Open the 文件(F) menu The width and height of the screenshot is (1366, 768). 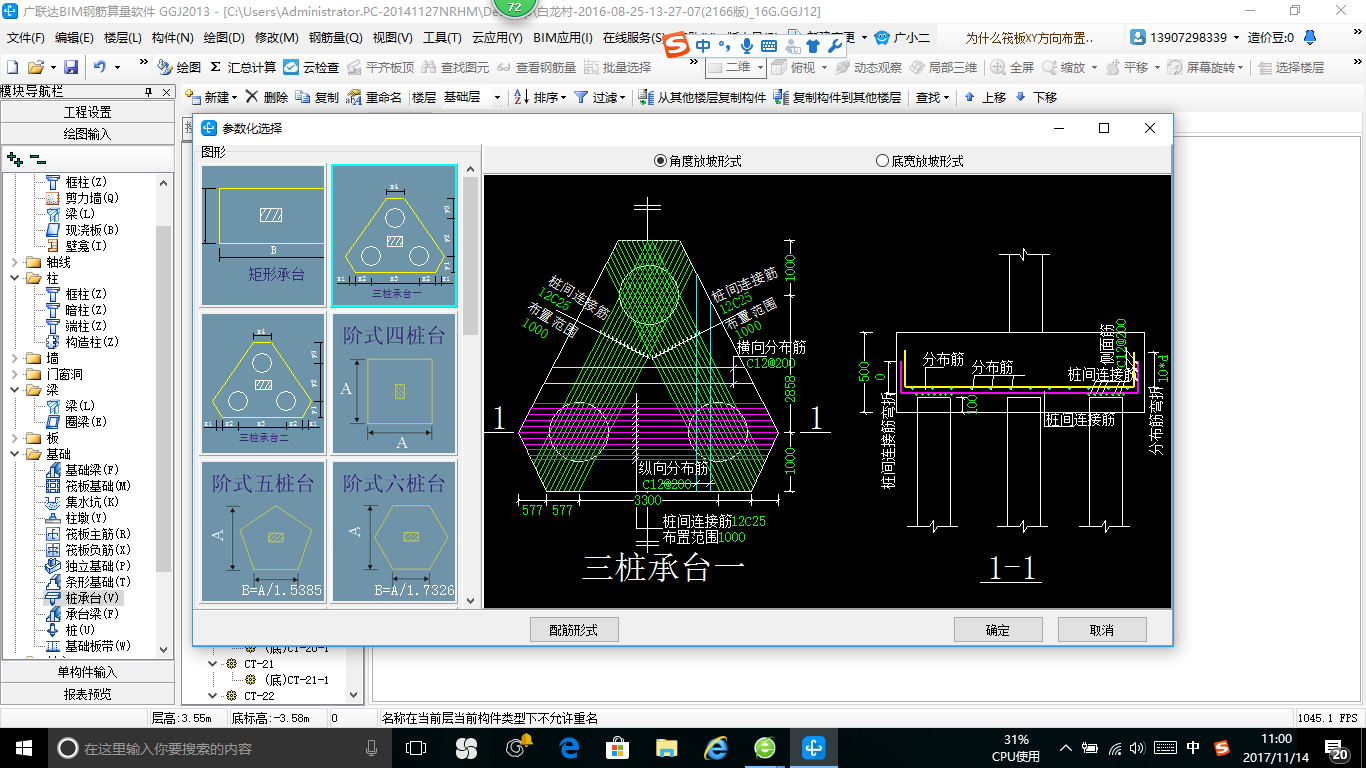pos(26,38)
